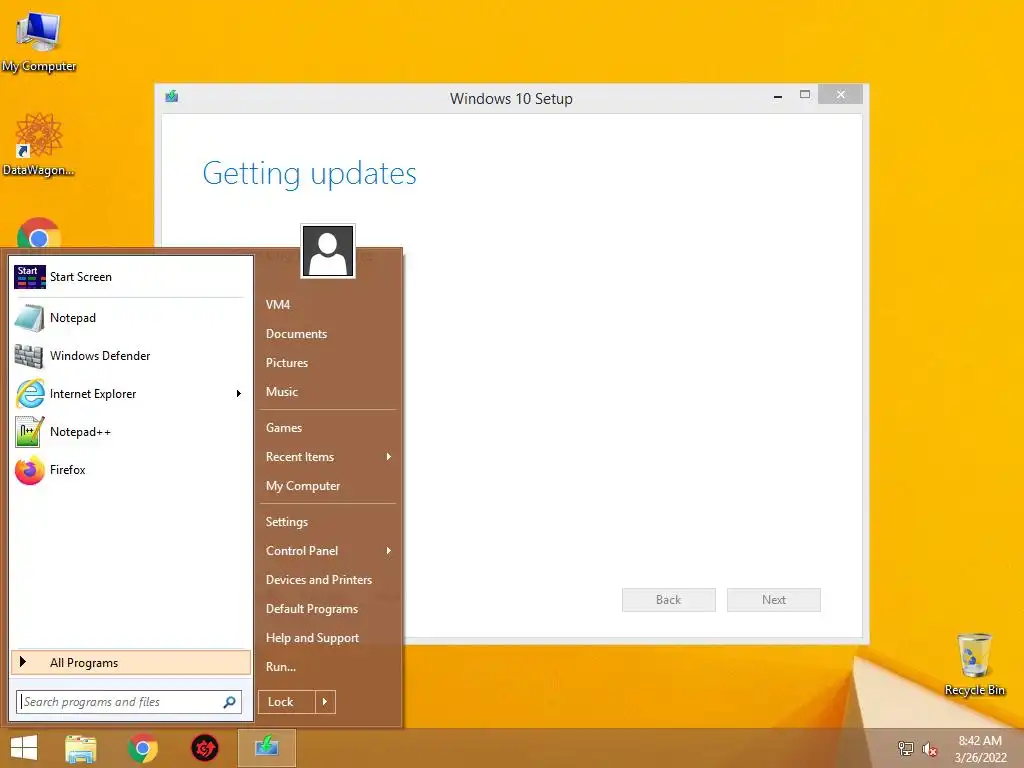Expand All Programs list
1024x768 pixels.
[x=131, y=662]
